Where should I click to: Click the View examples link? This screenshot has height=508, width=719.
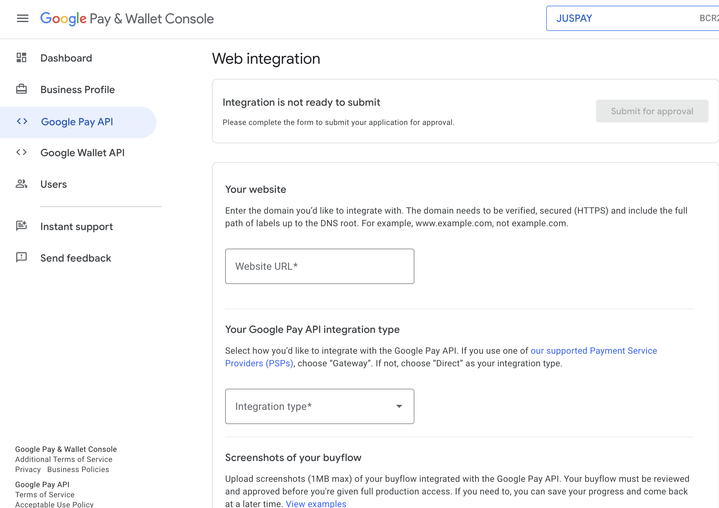316,504
